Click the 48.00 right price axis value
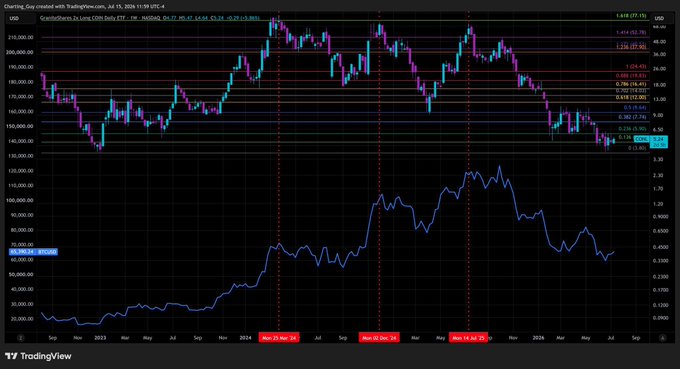The height and width of the screenshot is (369, 680). (659, 42)
